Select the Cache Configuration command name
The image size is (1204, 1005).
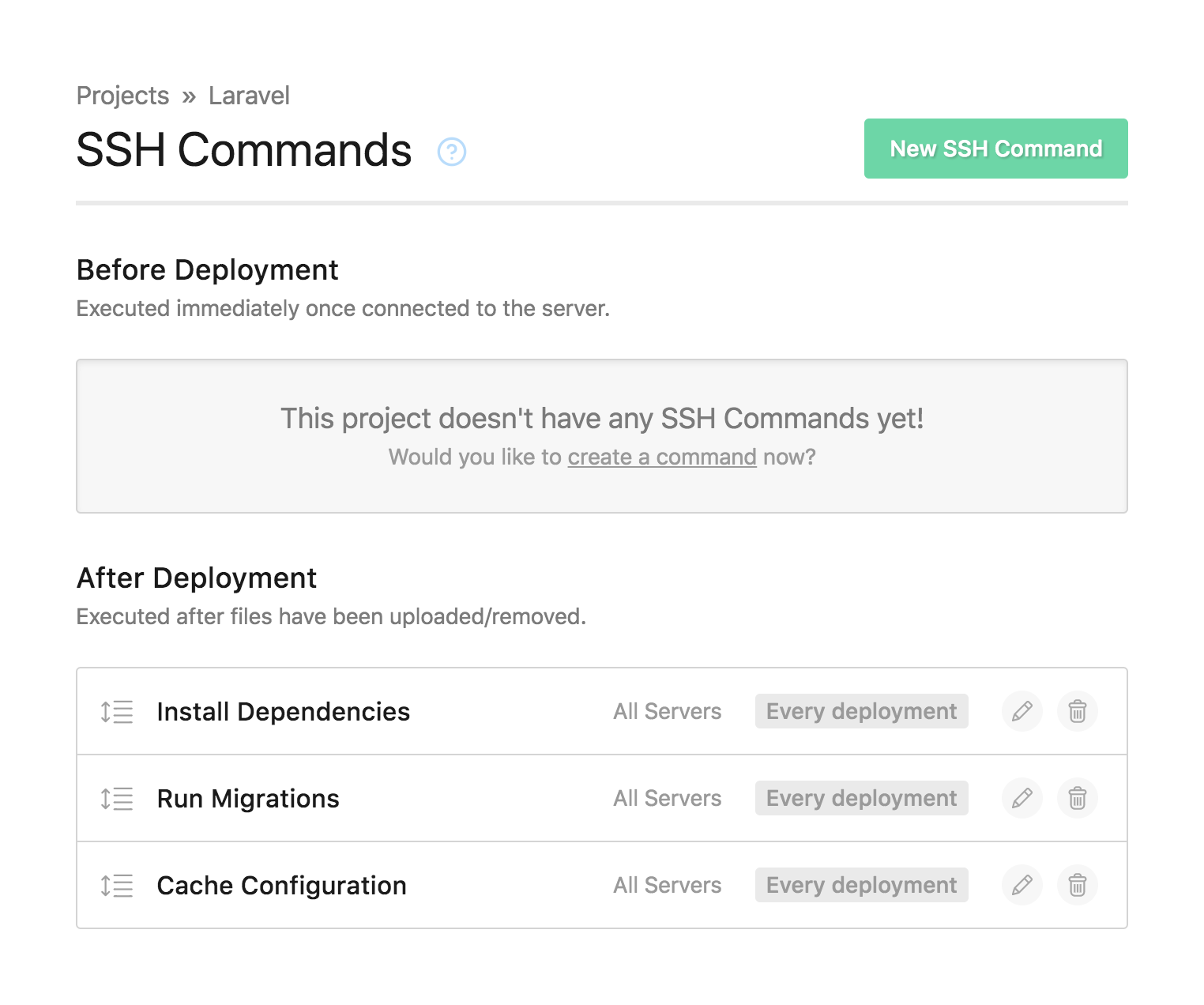282,886
